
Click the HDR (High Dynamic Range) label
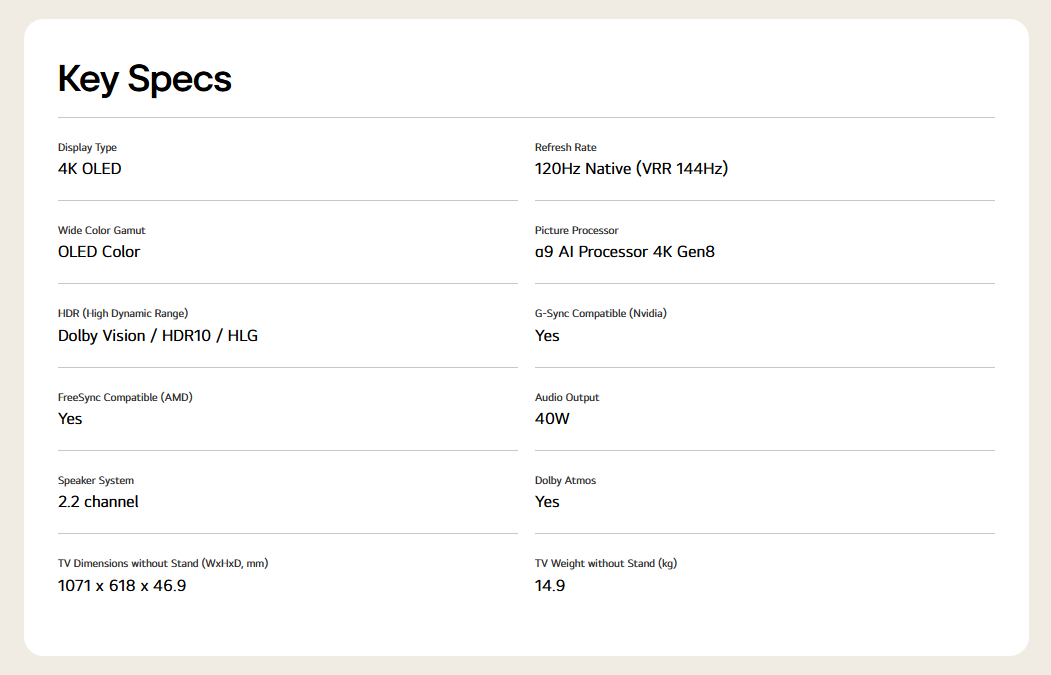pos(123,313)
